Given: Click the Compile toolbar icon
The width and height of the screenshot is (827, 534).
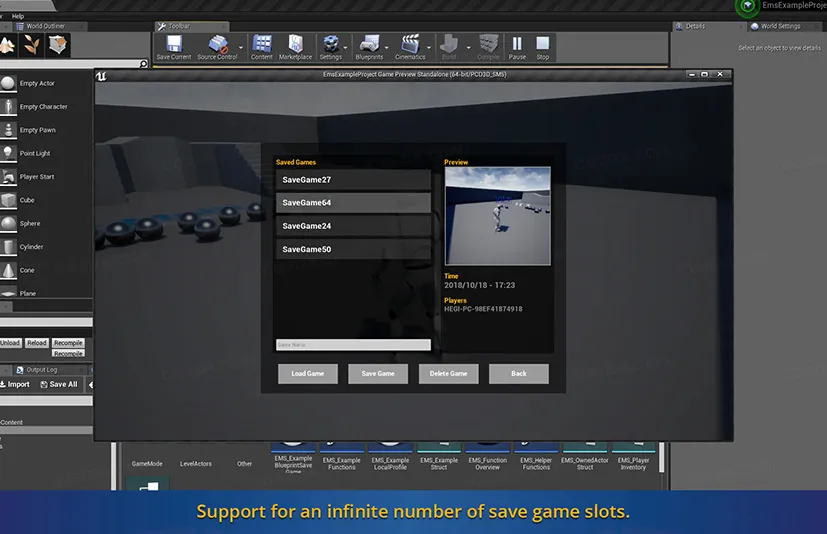Looking at the screenshot, I should click(x=488, y=47).
